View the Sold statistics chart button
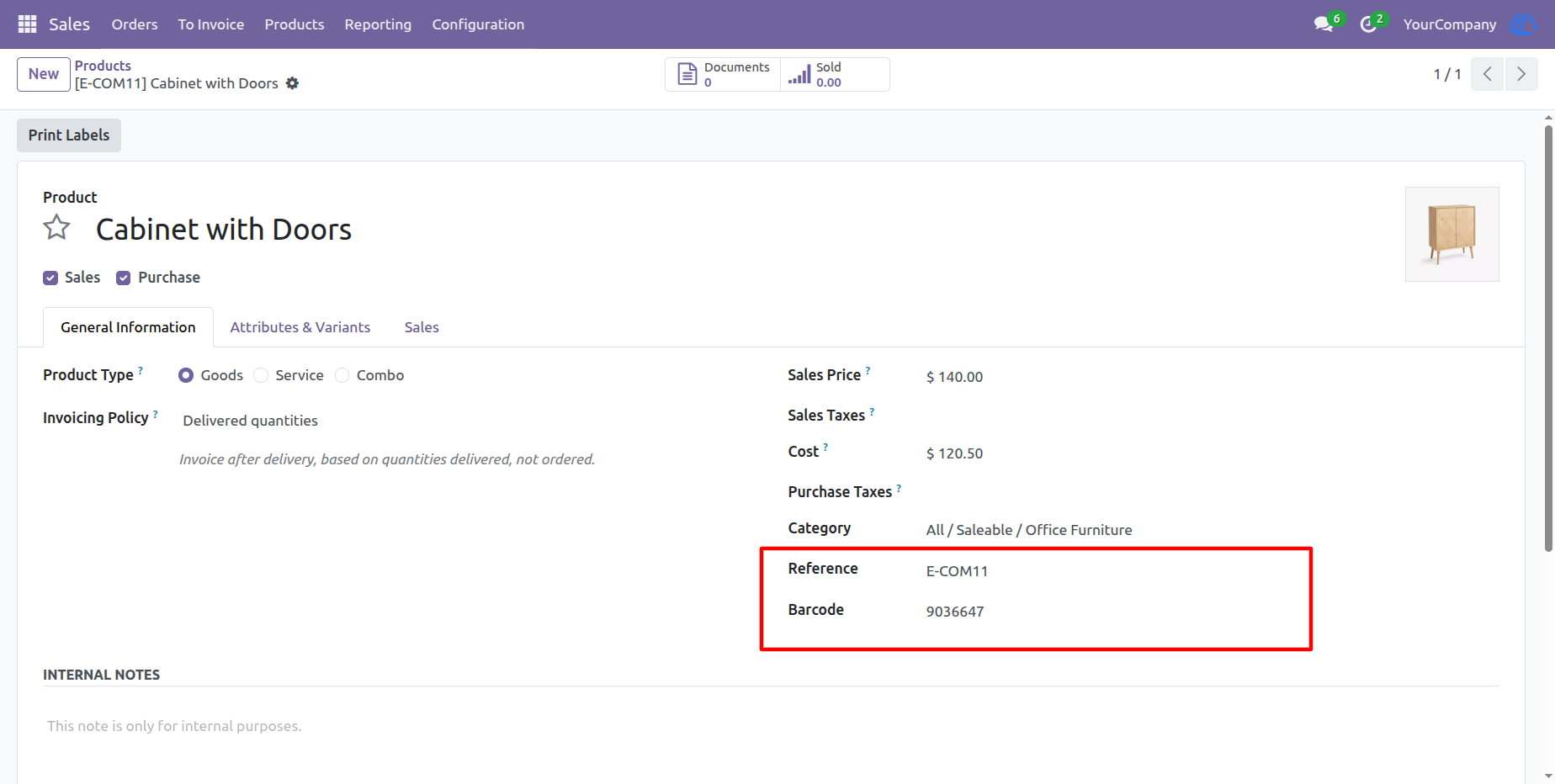Viewport: 1555px width, 784px height. (834, 75)
